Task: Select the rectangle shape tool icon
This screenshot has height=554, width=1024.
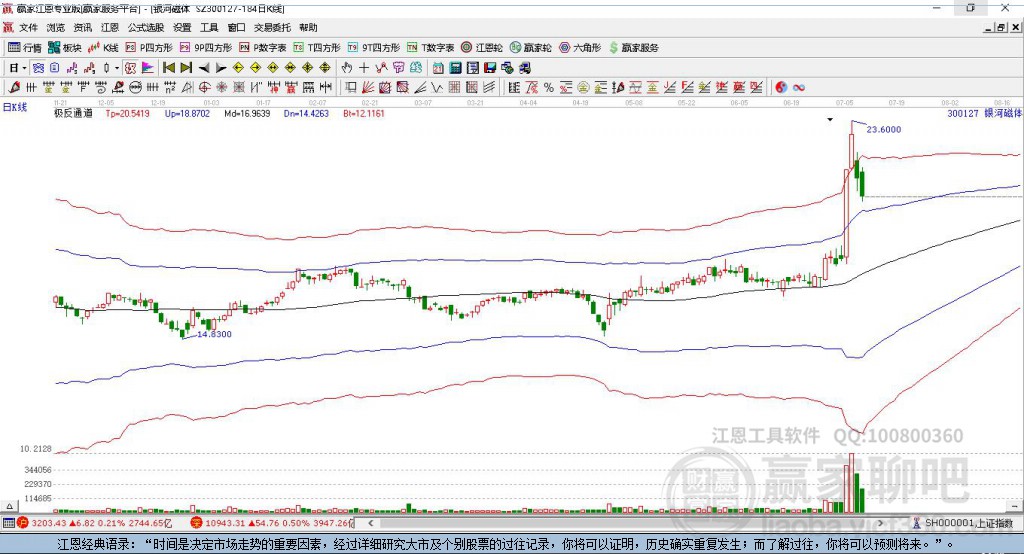Action: [350, 87]
